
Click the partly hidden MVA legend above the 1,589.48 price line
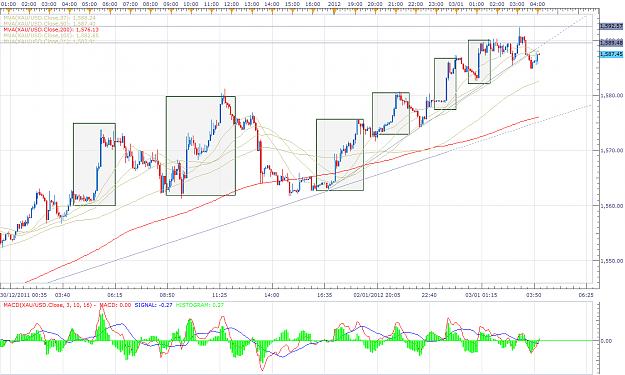pyautogui.click(x=49, y=41)
